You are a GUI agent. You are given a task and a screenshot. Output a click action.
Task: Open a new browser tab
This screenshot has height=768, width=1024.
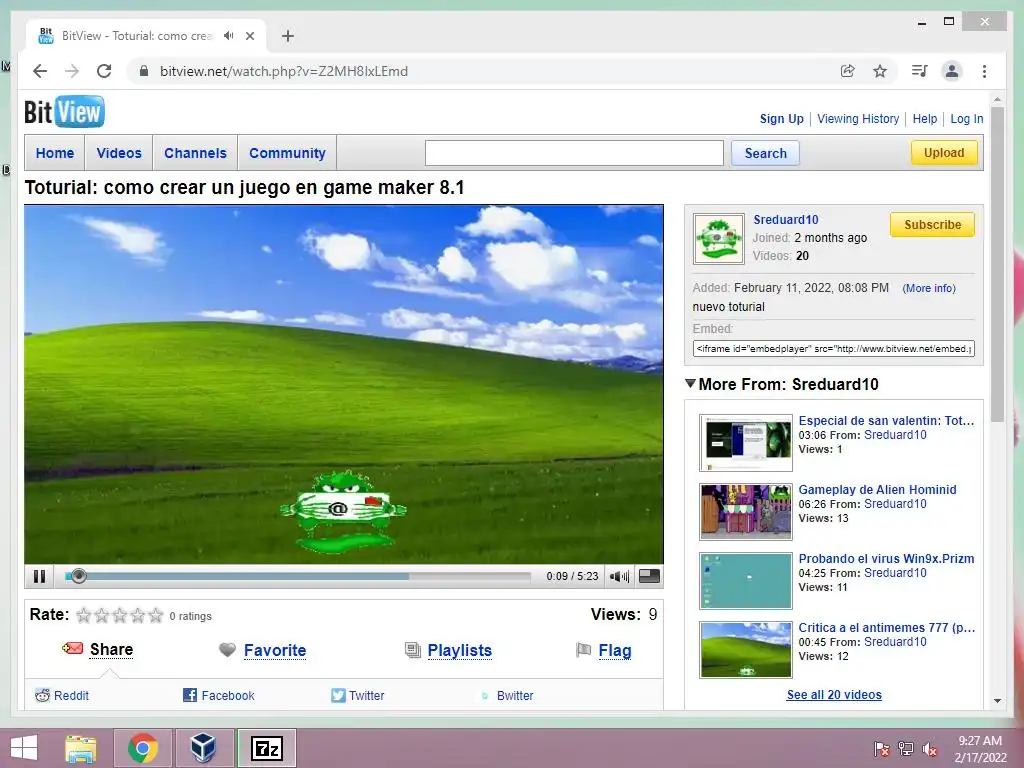pos(288,36)
